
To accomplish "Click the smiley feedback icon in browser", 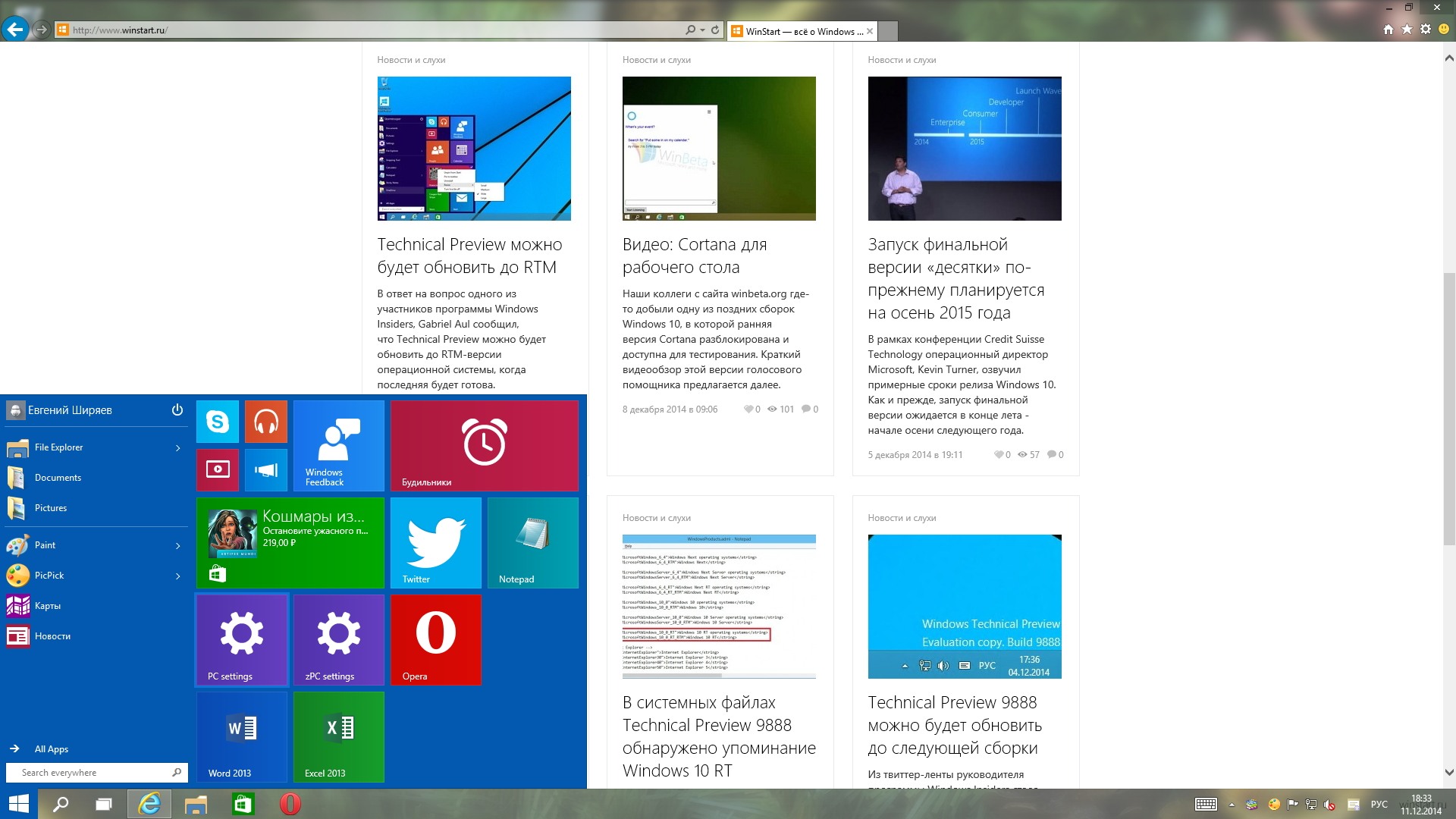I will (1444, 29).
